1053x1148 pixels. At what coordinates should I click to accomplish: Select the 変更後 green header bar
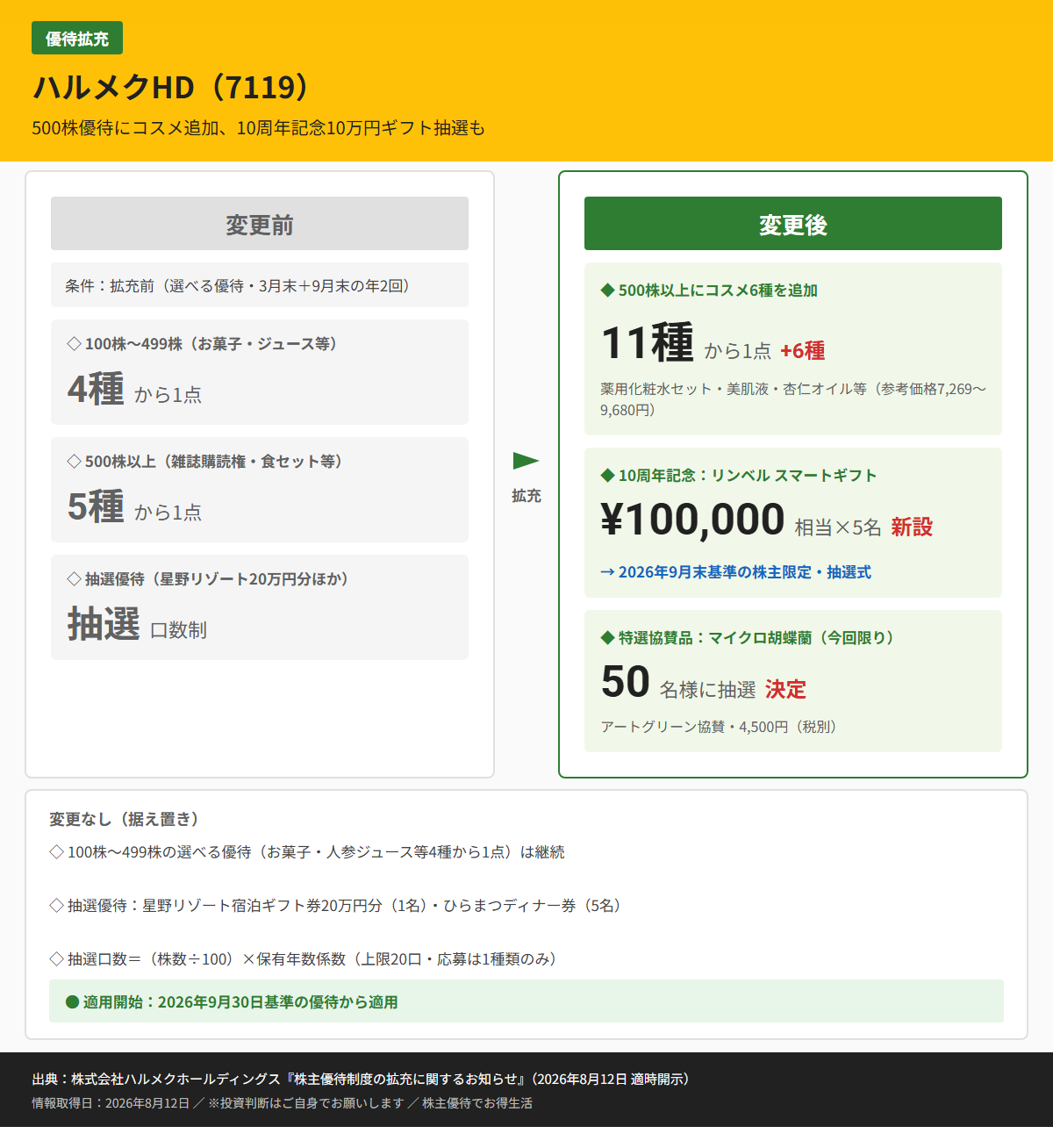[x=793, y=224]
